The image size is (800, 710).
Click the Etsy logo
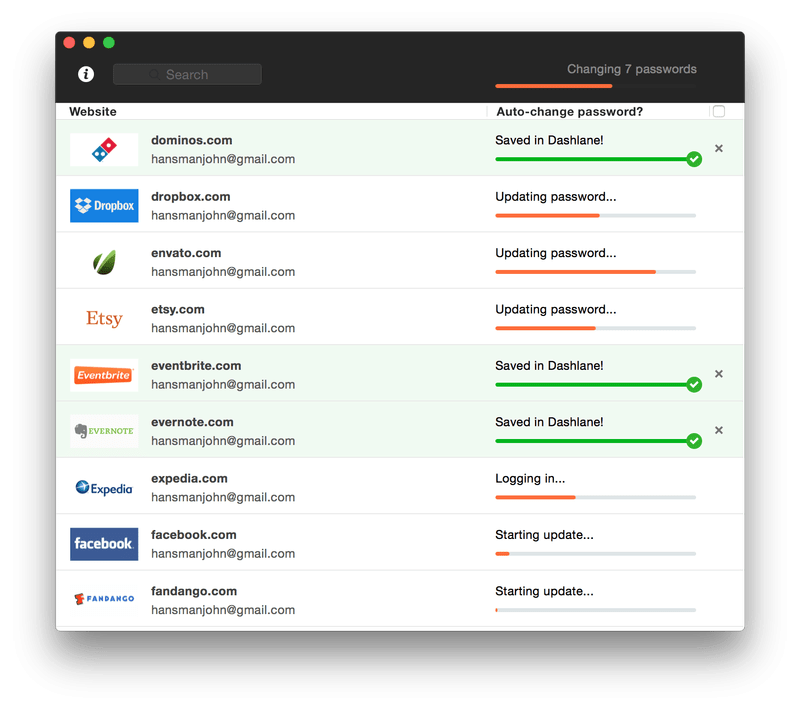click(104, 318)
